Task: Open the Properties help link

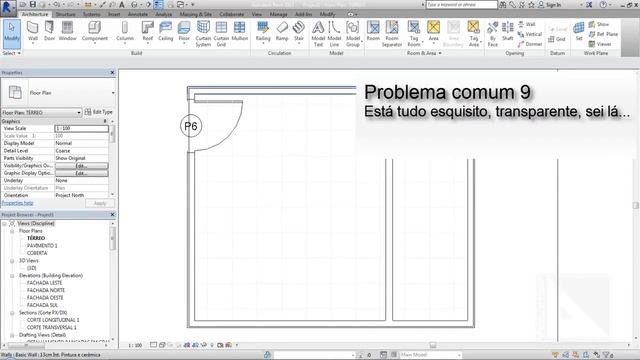Action: tap(18, 203)
